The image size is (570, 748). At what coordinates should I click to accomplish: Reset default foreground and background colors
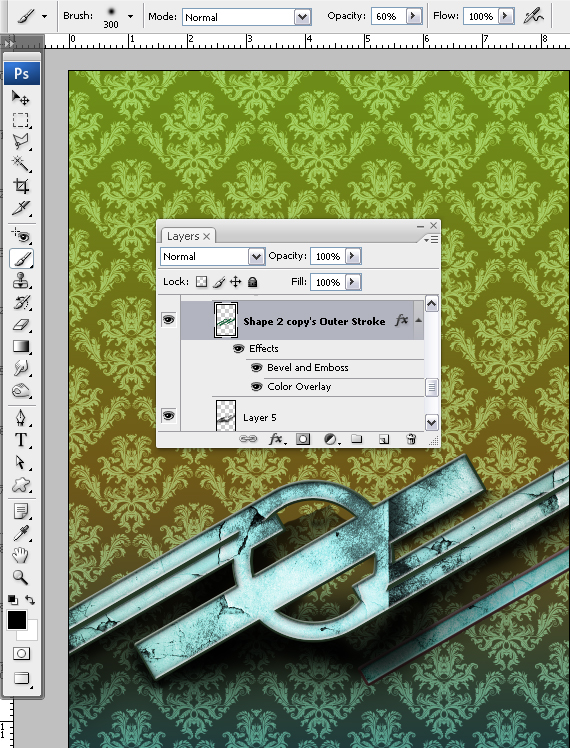(x=12, y=600)
